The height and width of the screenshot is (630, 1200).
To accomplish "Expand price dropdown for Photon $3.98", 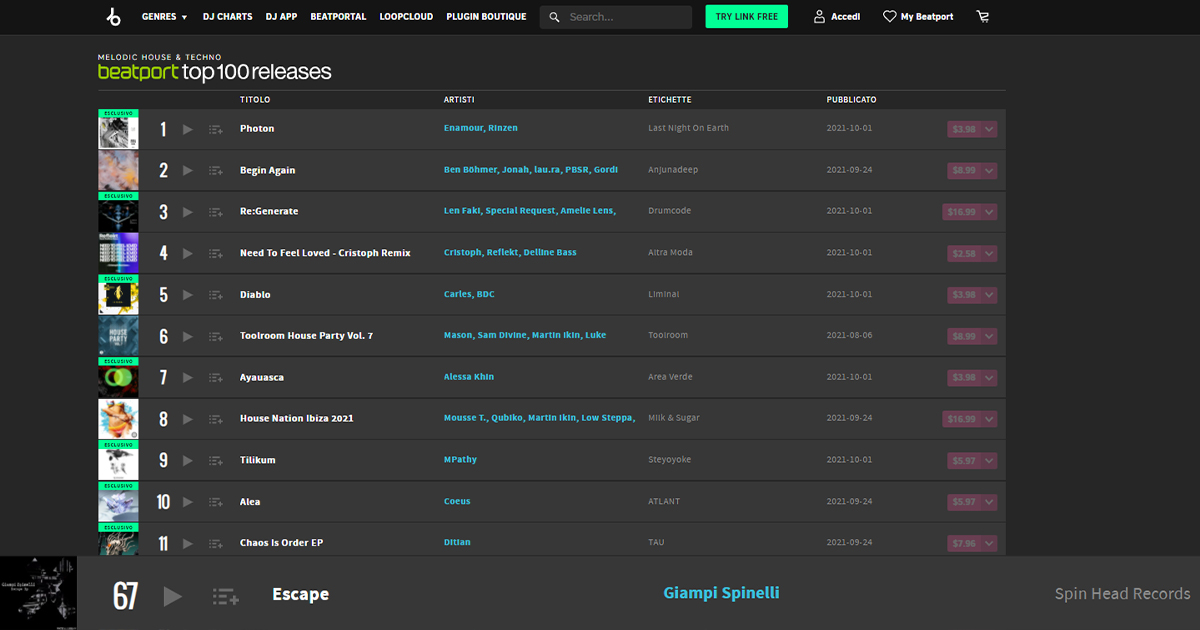I will pyautogui.click(x=989, y=129).
